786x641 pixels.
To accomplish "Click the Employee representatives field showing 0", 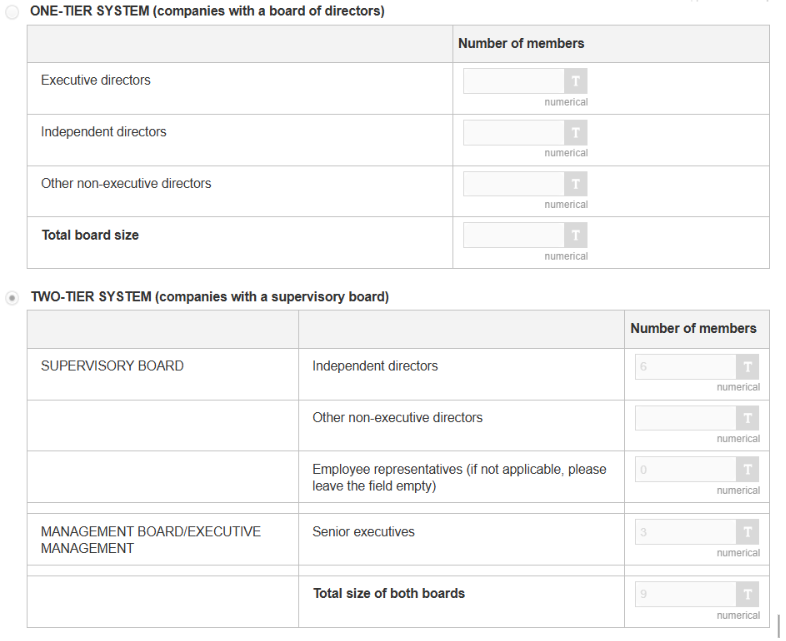I will click(x=686, y=469).
